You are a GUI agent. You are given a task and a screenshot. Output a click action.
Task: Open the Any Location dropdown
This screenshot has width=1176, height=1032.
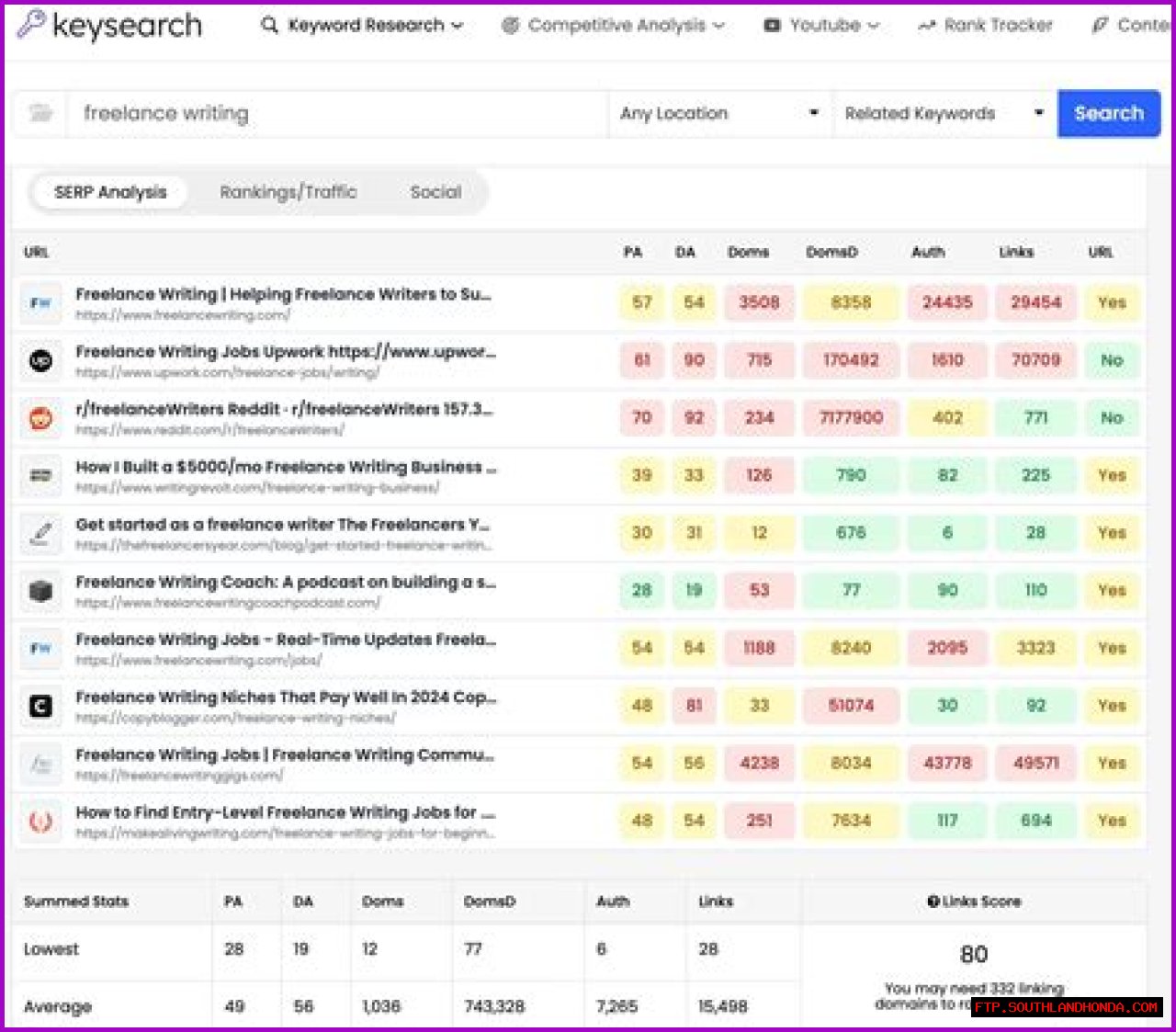click(x=718, y=113)
